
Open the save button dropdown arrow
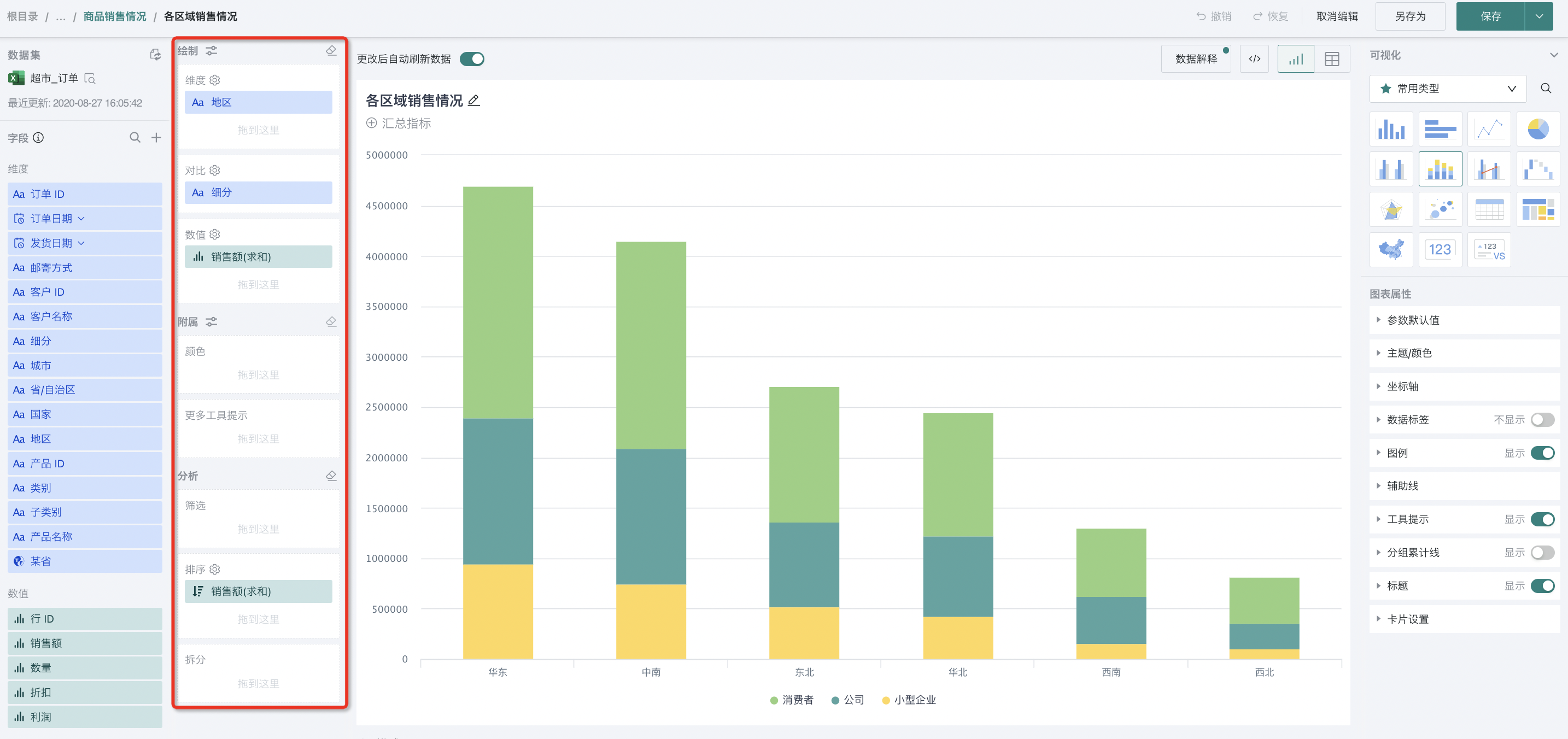point(1539,16)
